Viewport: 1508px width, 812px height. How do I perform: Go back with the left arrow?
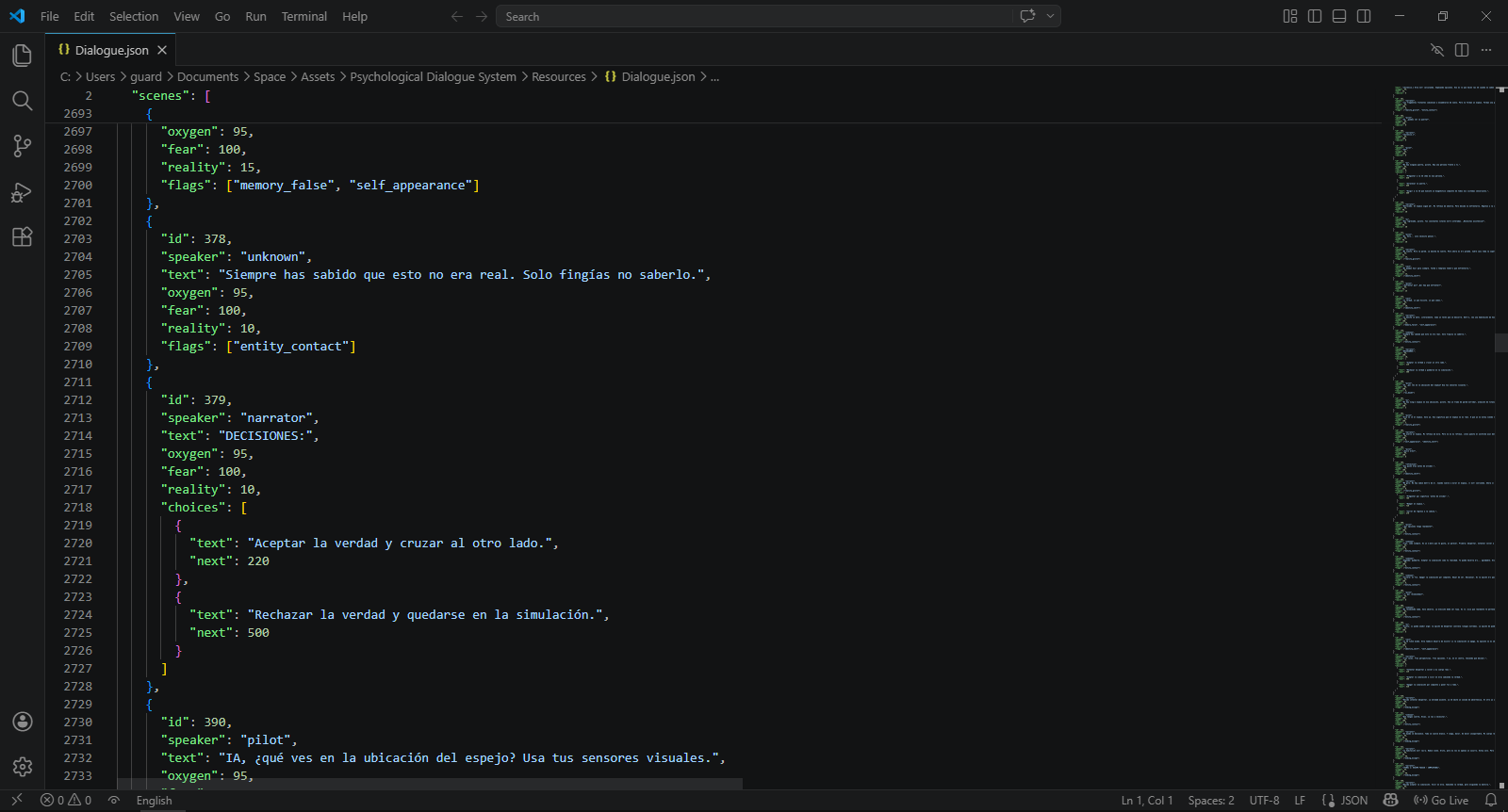click(457, 16)
